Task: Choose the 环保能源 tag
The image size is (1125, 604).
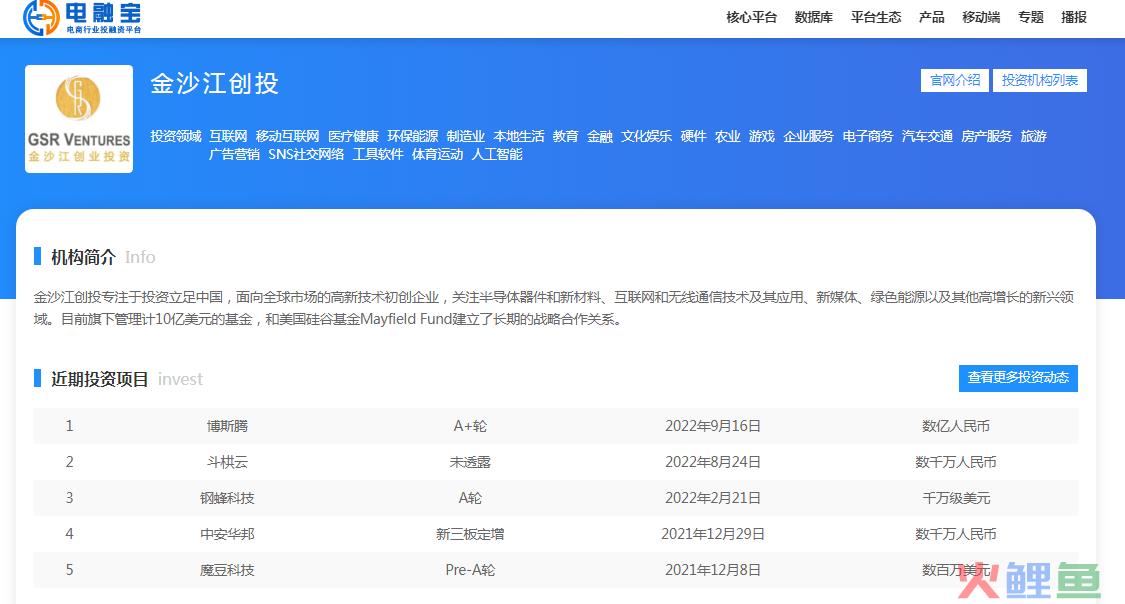Action: coord(413,136)
